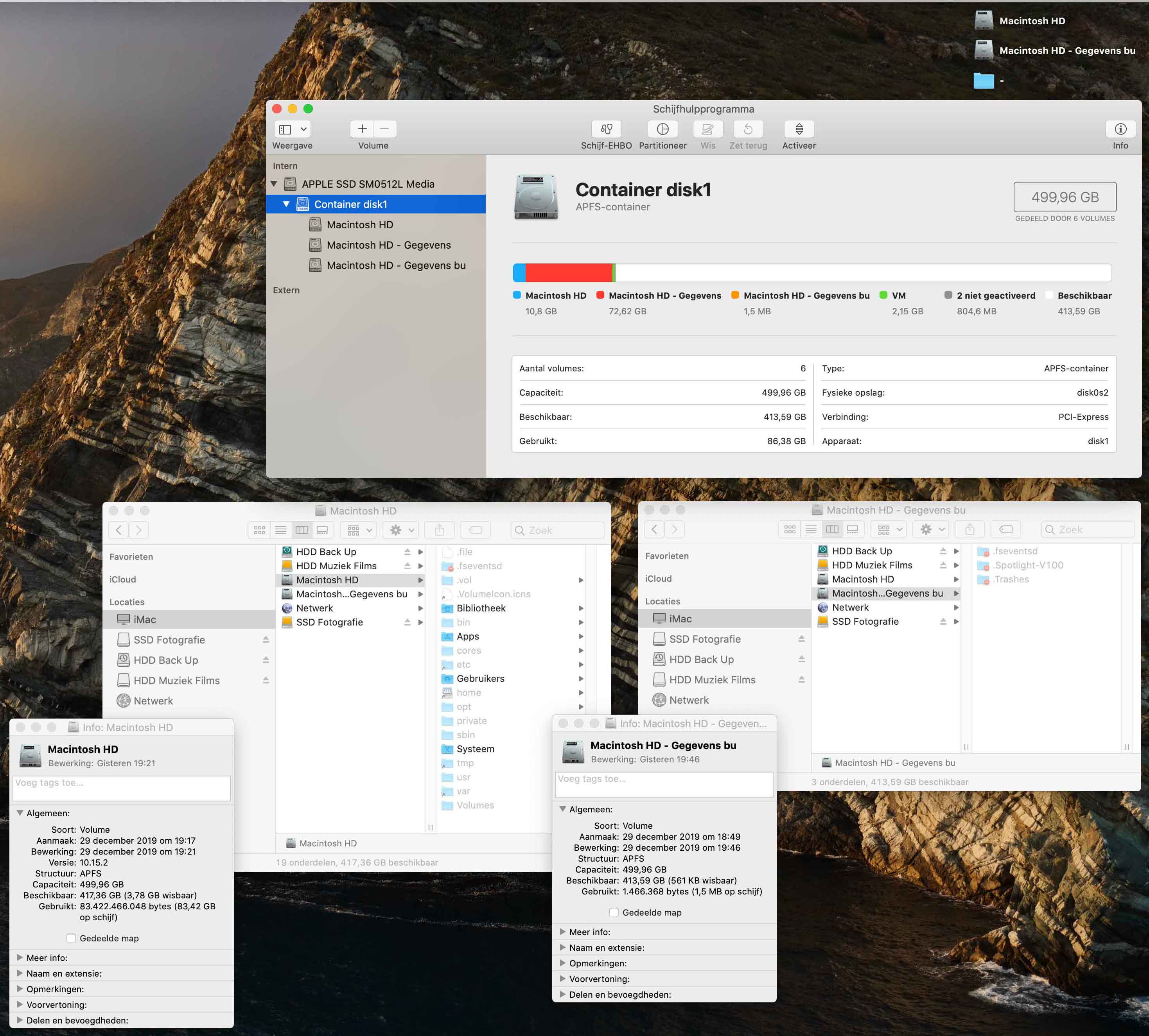
Task: Switch Macintosh HD Finder to icon view
Action: [x=259, y=531]
